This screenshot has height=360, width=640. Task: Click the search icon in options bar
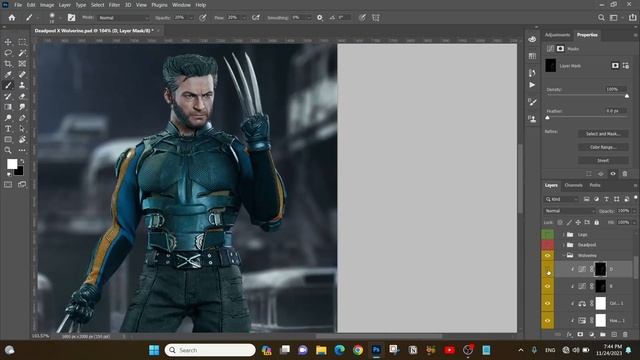[x=601, y=18]
